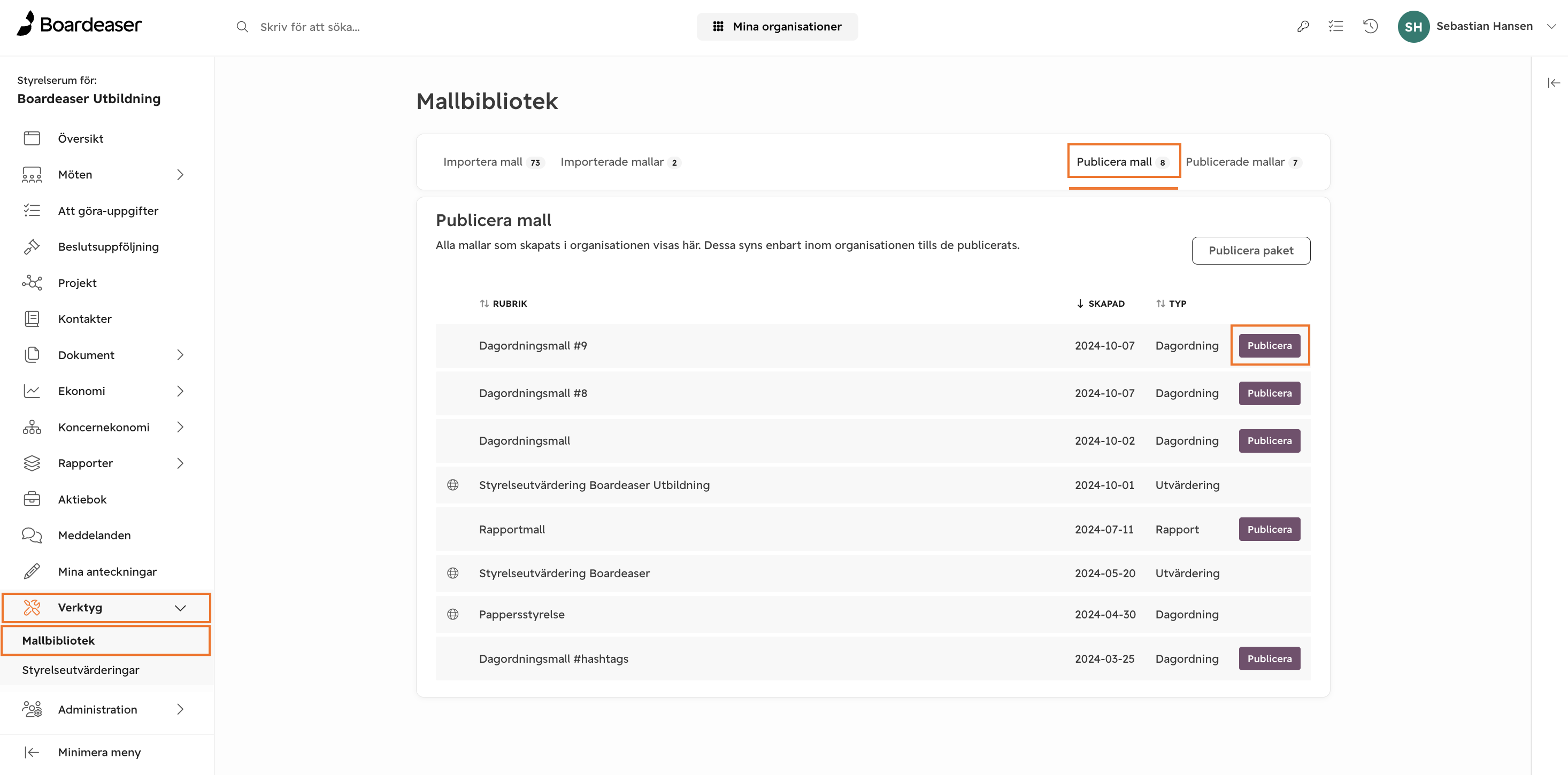The height and width of the screenshot is (775, 1568).
Task: Open the Sebastian Hansen user dropdown
Action: point(1551,26)
